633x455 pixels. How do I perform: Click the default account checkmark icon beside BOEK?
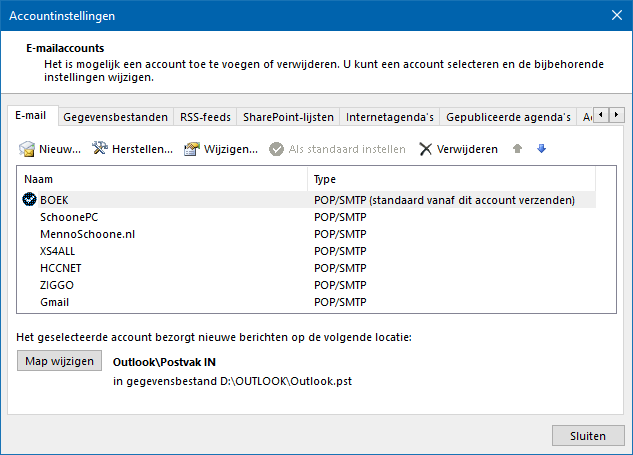(29, 199)
